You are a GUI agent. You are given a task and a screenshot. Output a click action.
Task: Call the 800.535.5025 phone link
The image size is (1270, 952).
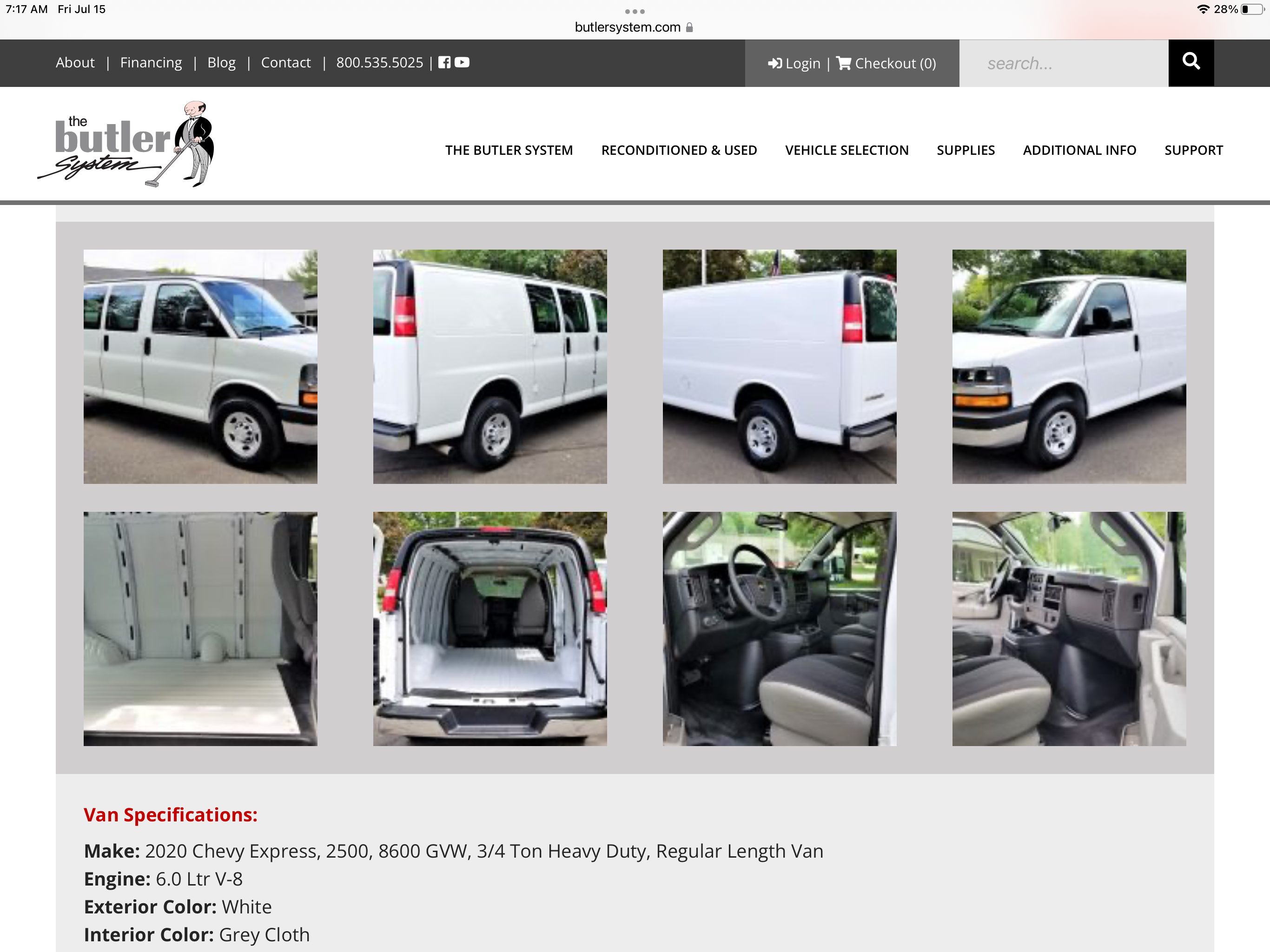point(379,62)
